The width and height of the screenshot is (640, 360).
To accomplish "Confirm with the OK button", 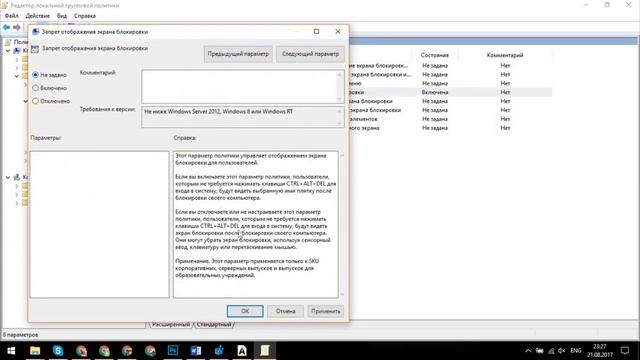I will 245,311.
